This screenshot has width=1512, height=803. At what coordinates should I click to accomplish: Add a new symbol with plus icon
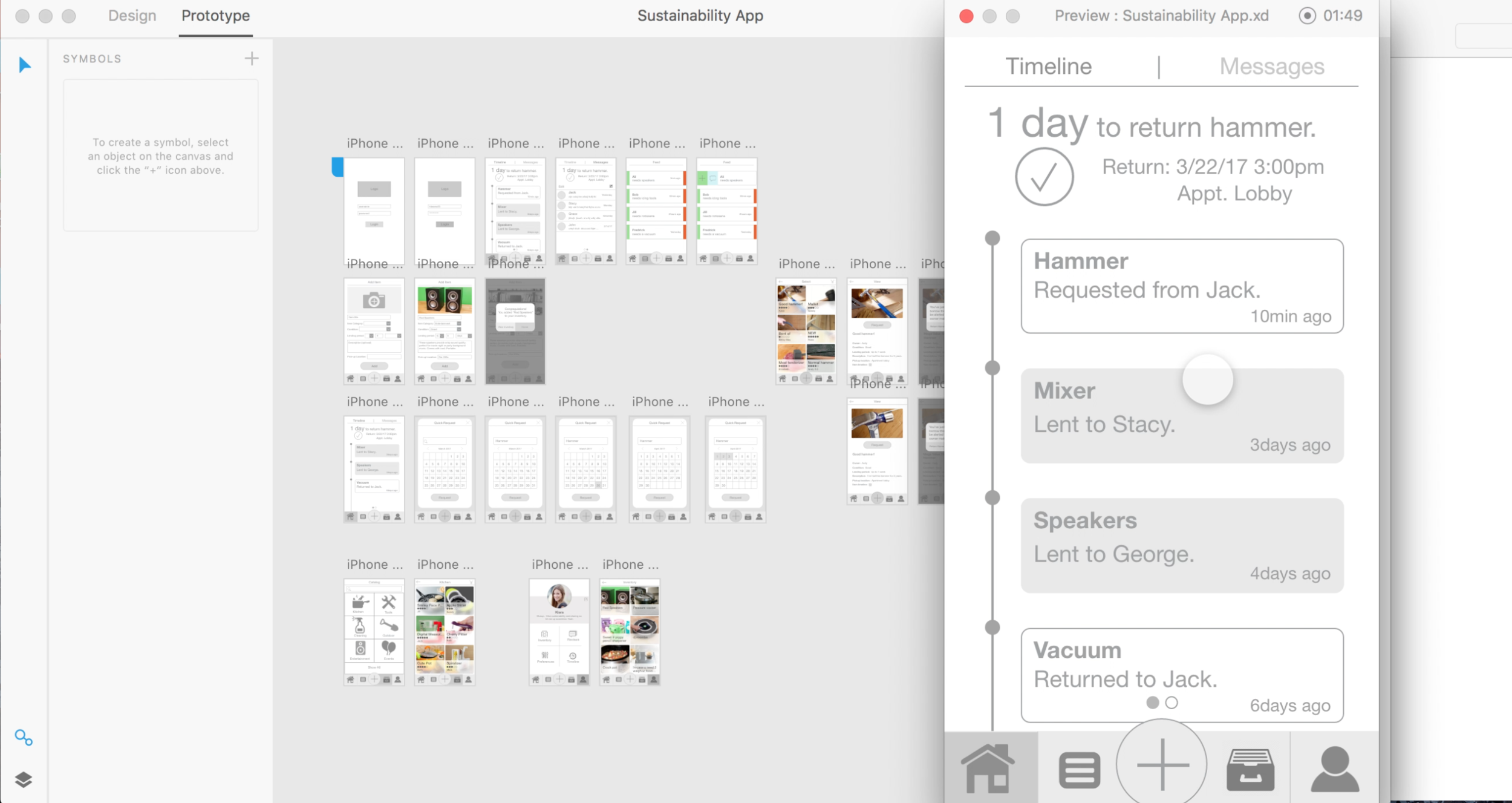pyautogui.click(x=252, y=58)
